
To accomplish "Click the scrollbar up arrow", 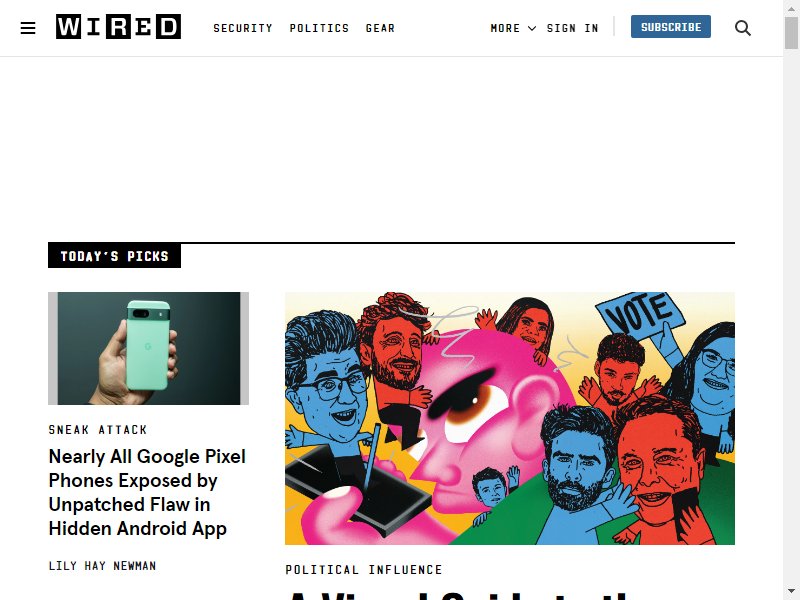I will coord(791,6).
